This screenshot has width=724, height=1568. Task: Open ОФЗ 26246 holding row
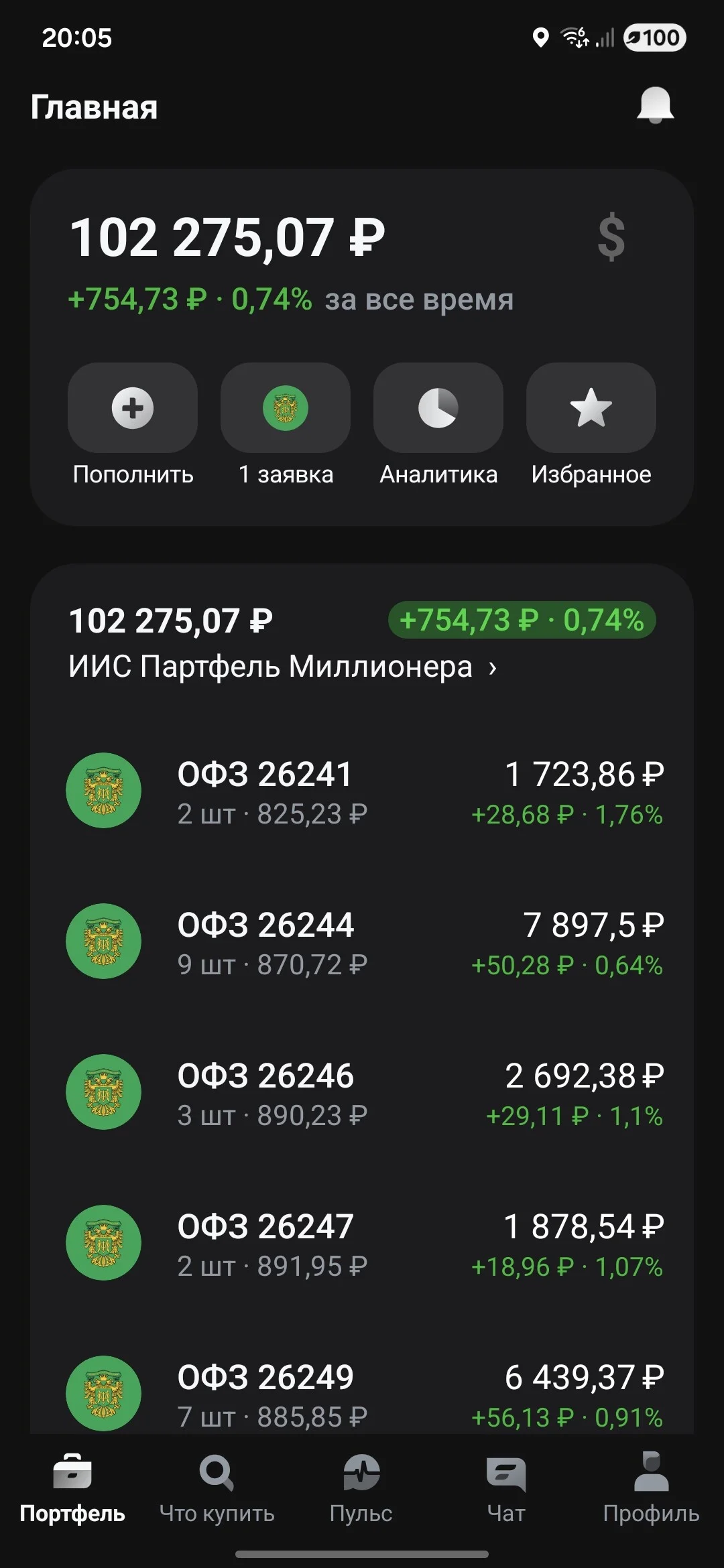(x=362, y=1093)
